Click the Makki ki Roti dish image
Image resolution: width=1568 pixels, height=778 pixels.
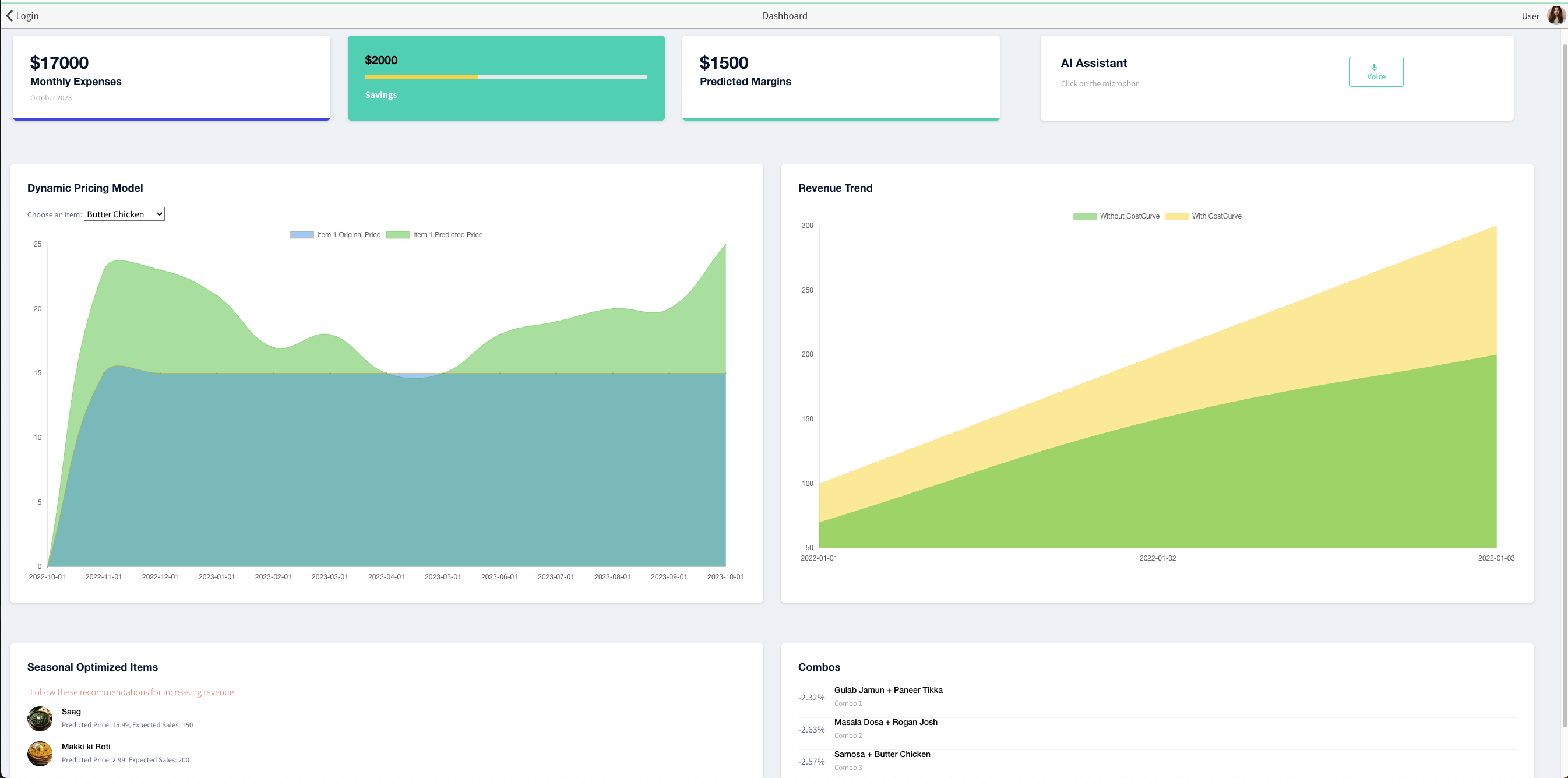[x=40, y=753]
